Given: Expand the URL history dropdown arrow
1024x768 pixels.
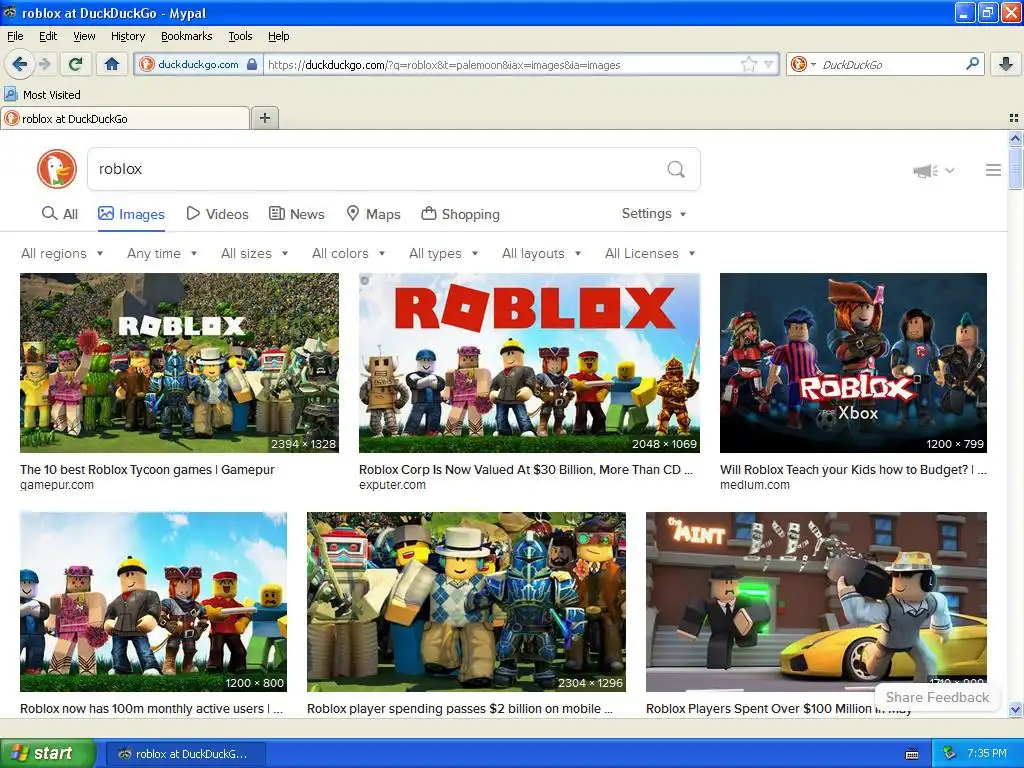Looking at the screenshot, I should click(768, 64).
